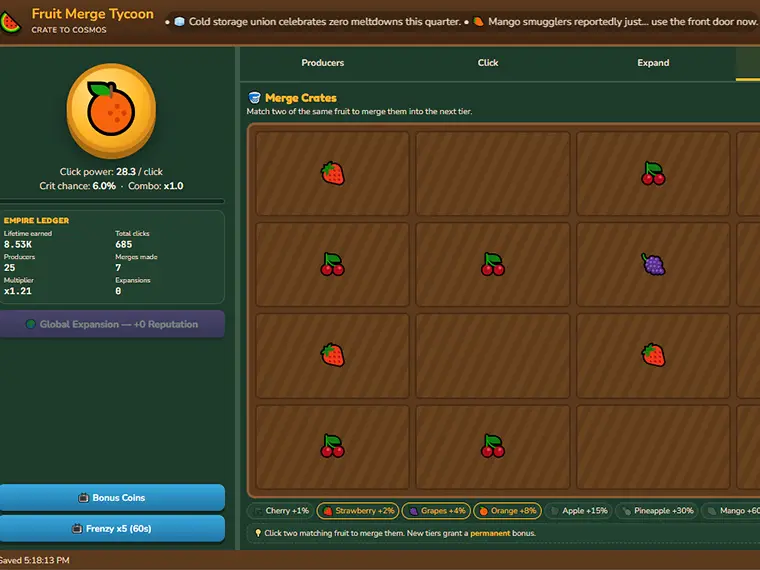This screenshot has width=760, height=570.
Task: Pick the cherry in the top row crate
Action: pyautogui.click(x=653, y=174)
